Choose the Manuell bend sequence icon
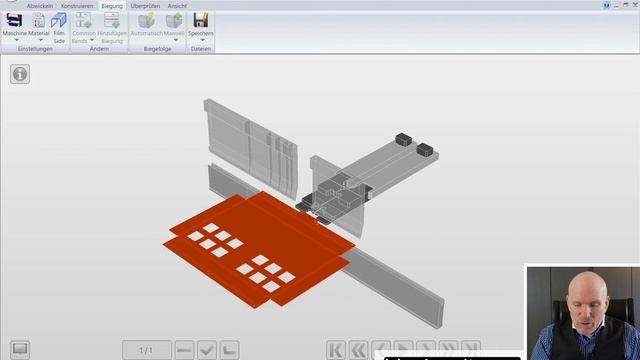This screenshot has height=360, width=640. [x=174, y=20]
